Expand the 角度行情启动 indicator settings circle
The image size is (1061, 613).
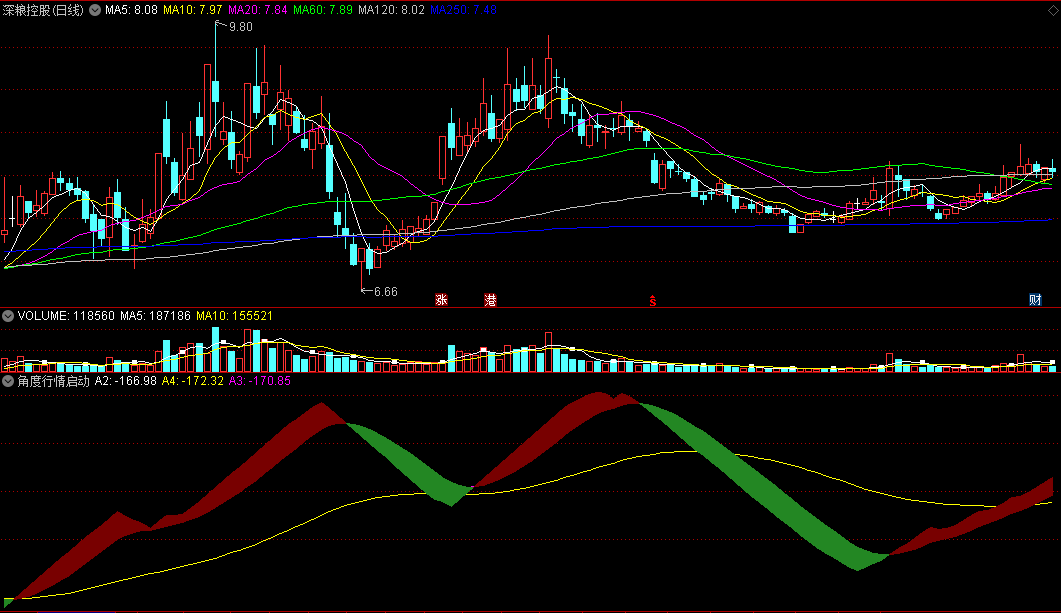coord(8,382)
